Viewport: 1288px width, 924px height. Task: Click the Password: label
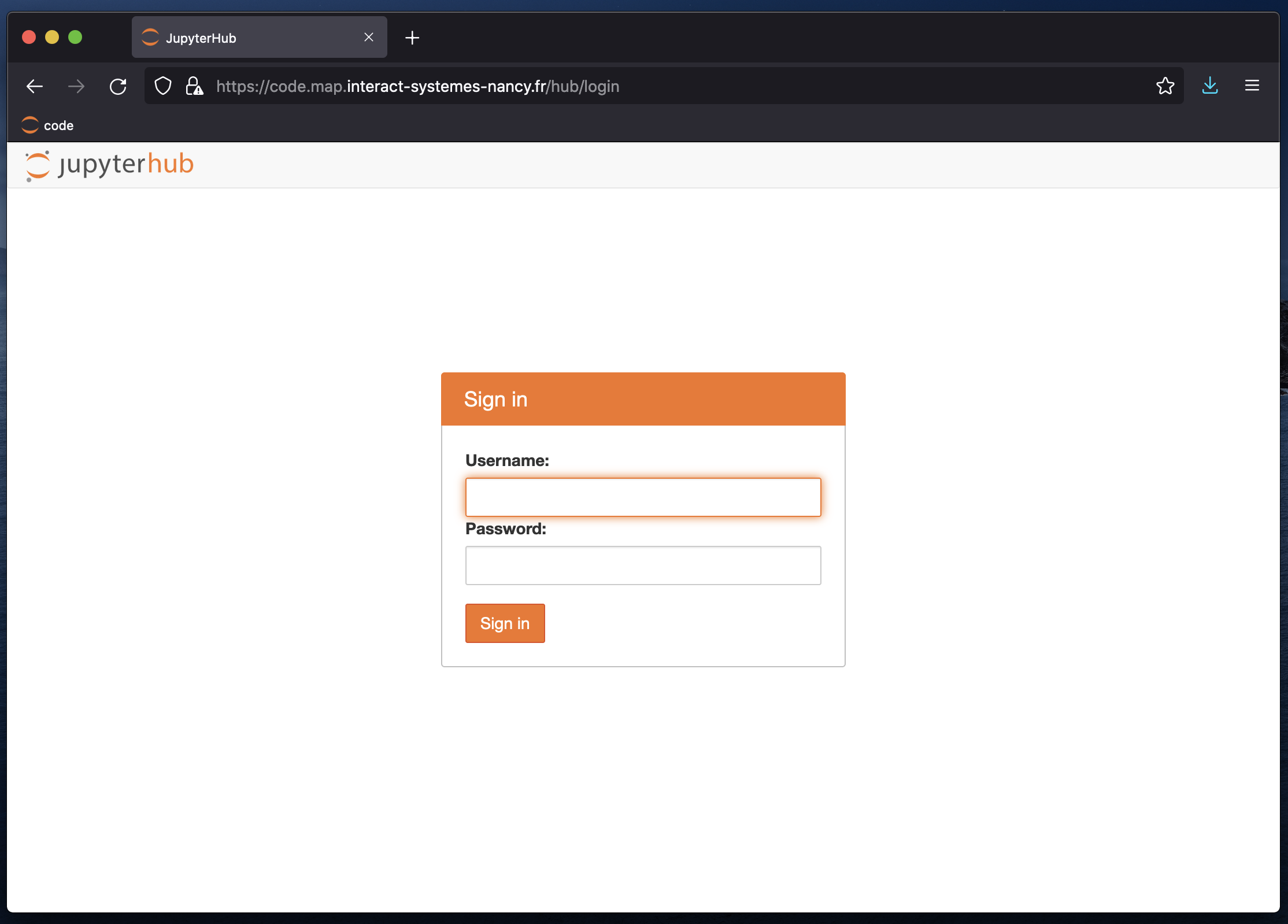(x=506, y=529)
